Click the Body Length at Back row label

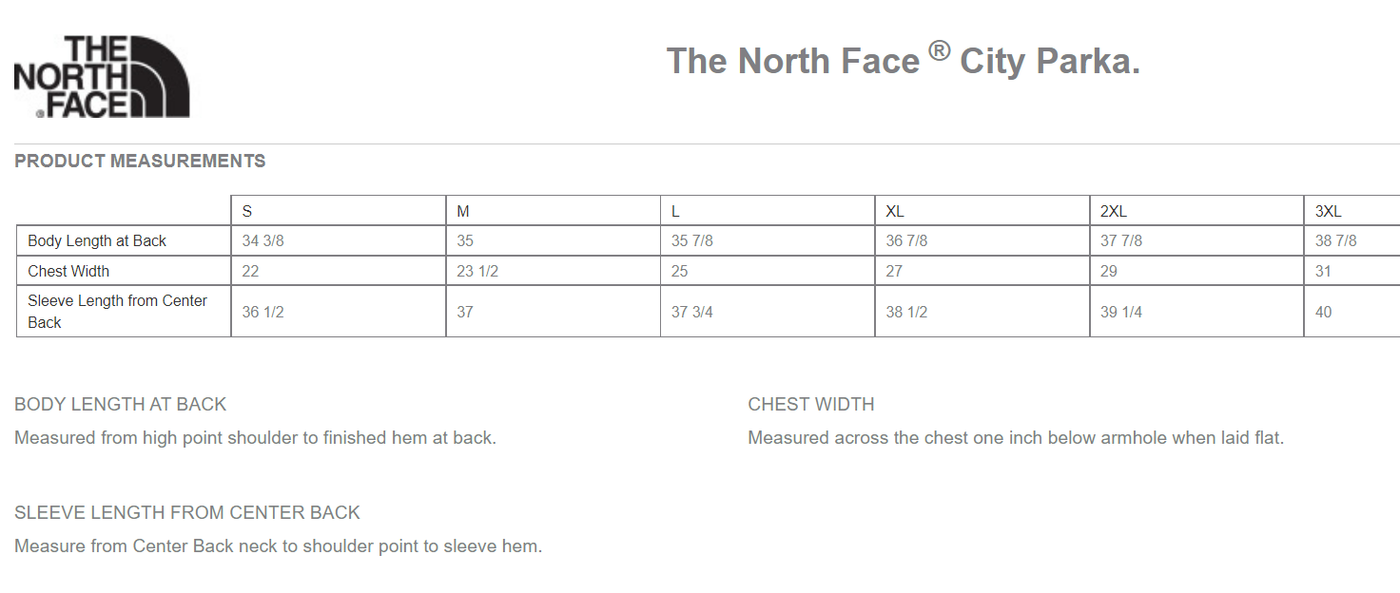click(97, 241)
